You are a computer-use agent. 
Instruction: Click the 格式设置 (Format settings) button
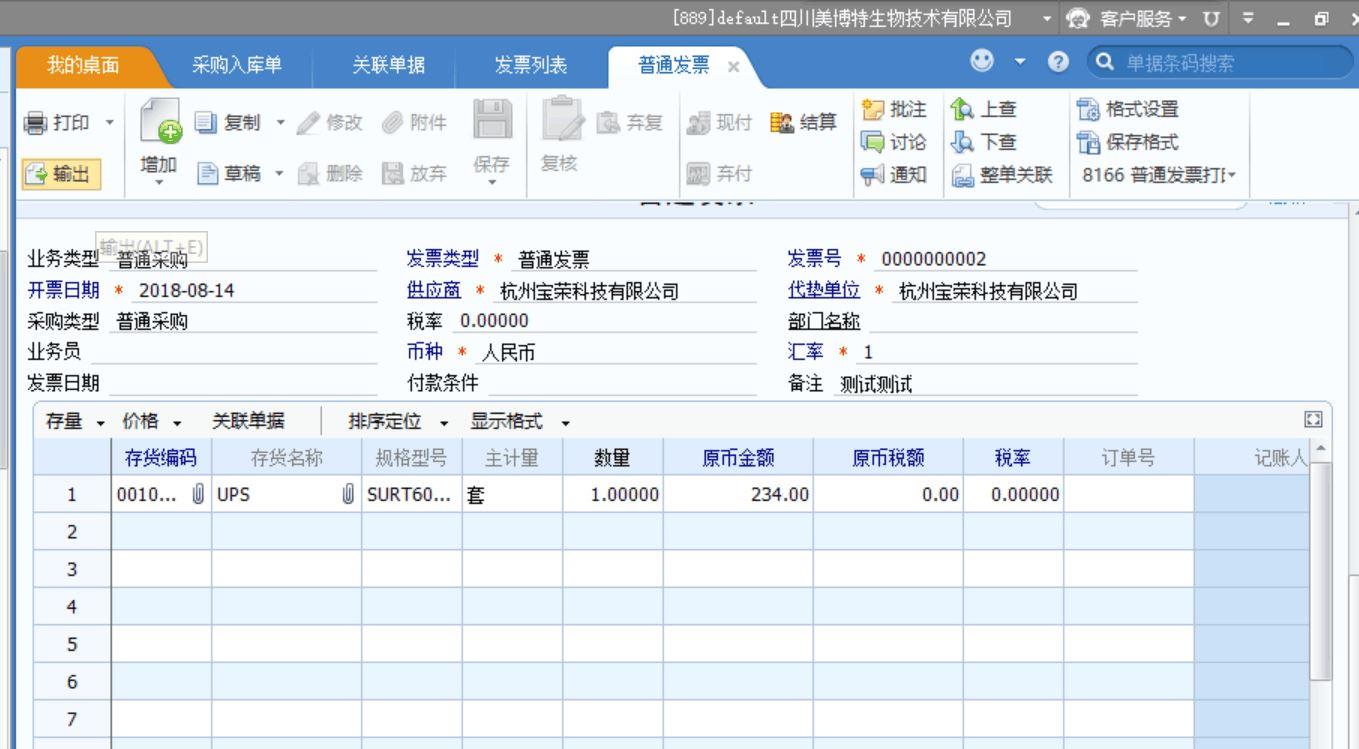pyautogui.click(x=1128, y=109)
